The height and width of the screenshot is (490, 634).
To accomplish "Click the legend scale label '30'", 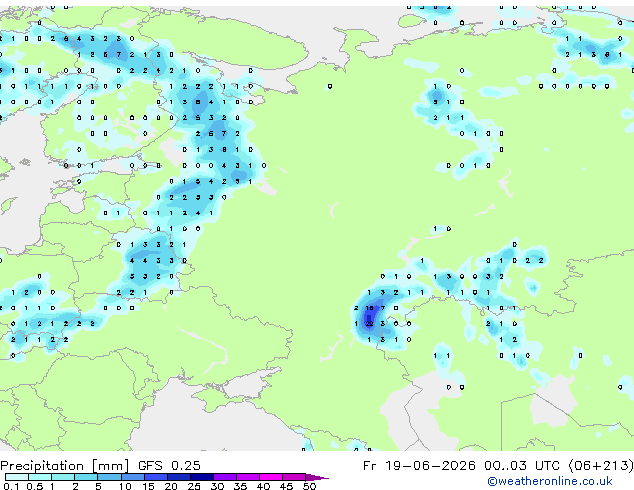I will click(217, 486).
